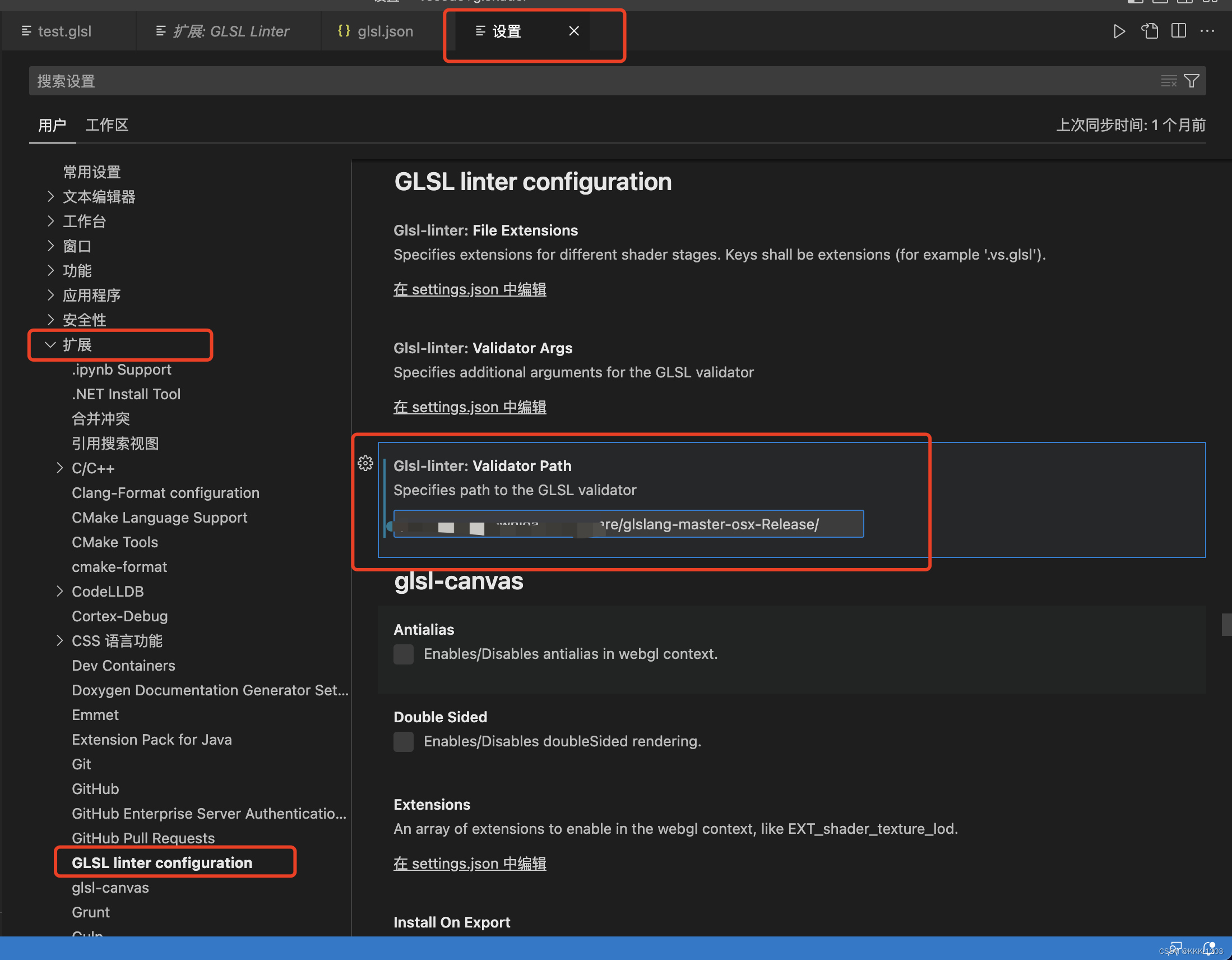Screen dimensions: 1232x960
Task: Expand the 文本编辑器 settings group
Action: pyautogui.click(x=50, y=197)
